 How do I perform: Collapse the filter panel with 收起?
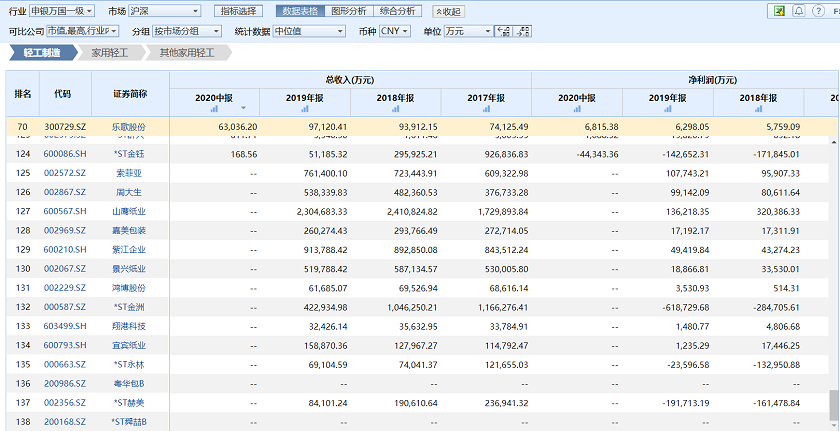[448, 11]
